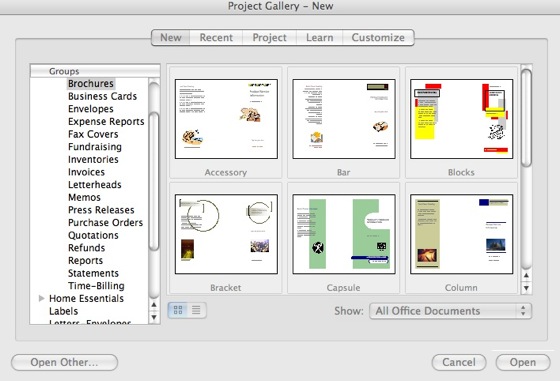Select Business Cards group
Screen dimensions: 560x381
coord(102,96)
